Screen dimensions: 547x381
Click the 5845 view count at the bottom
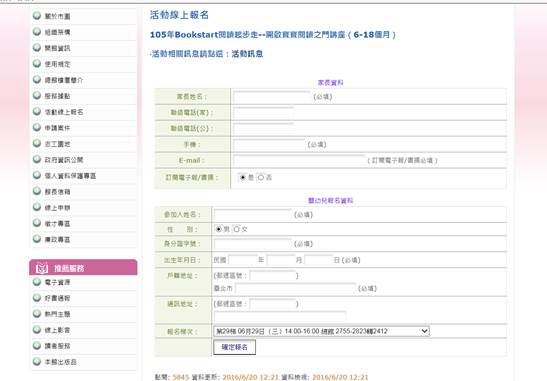pyautogui.click(x=181, y=377)
